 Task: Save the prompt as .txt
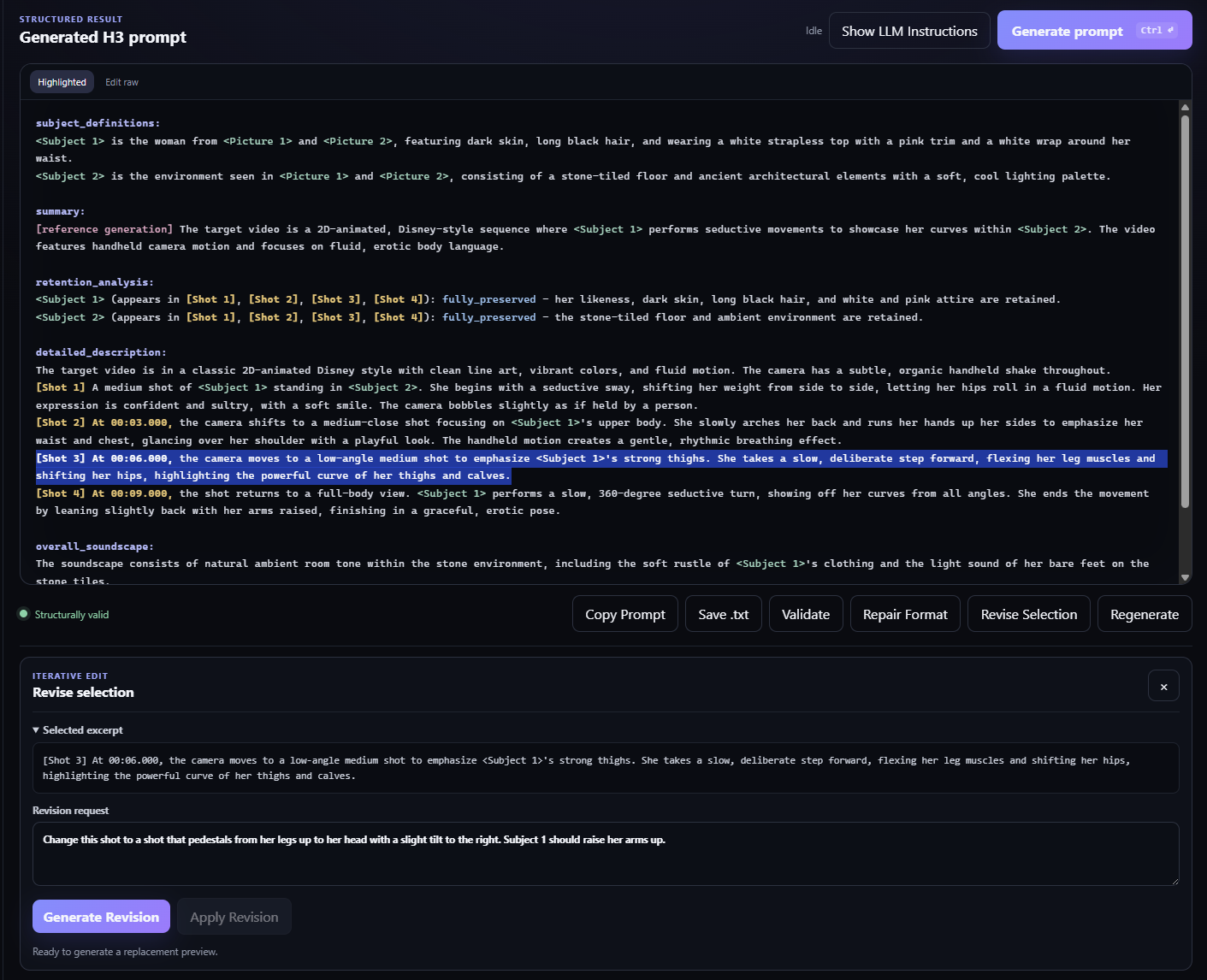tap(723, 614)
